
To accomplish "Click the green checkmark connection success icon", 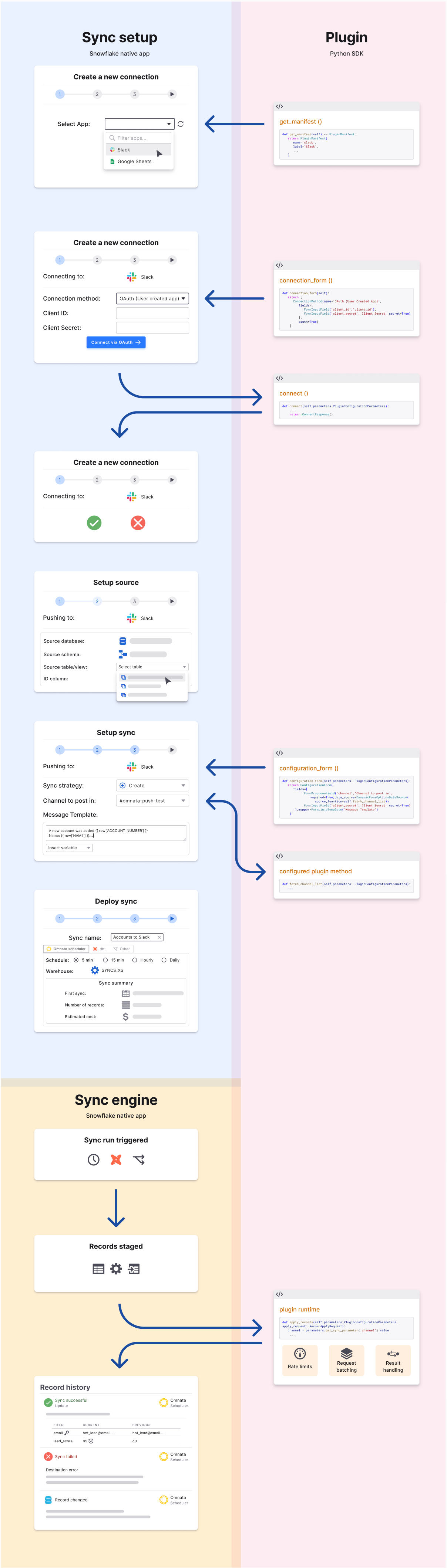I will (x=94, y=523).
